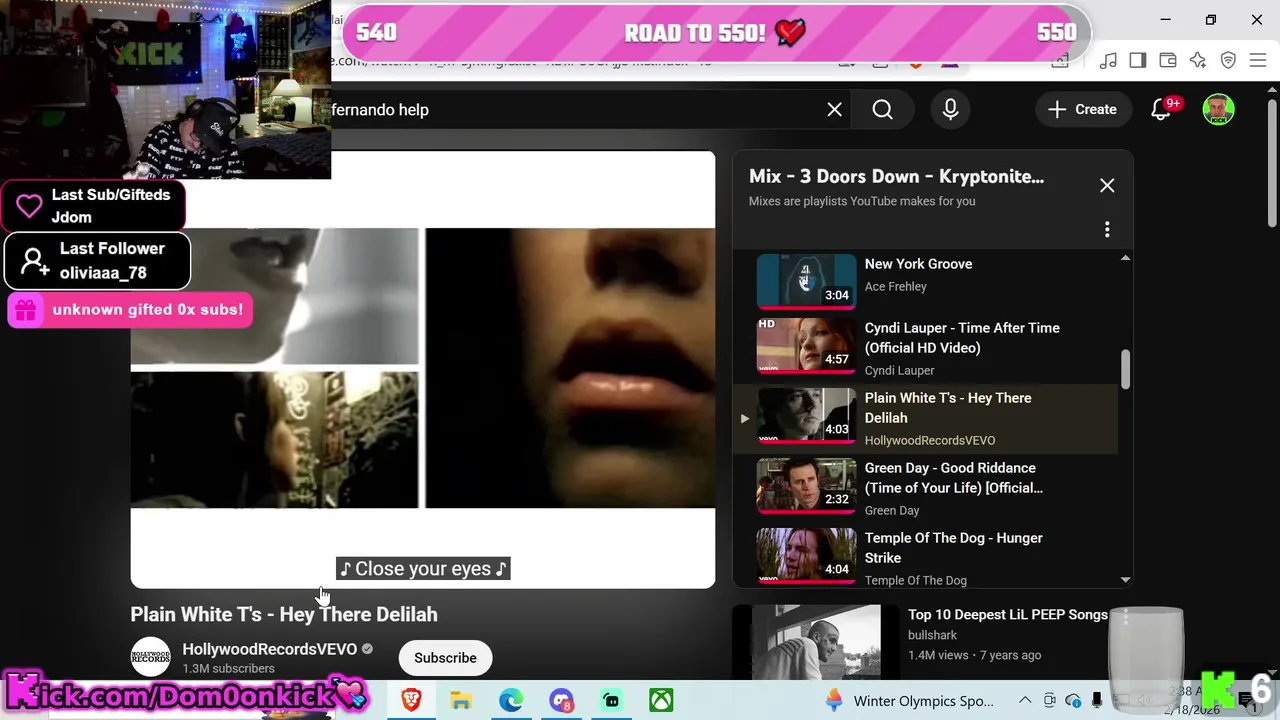The height and width of the screenshot is (720, 1280).
Task: Open YouTube notifications bell
Action: point(1161,110)
